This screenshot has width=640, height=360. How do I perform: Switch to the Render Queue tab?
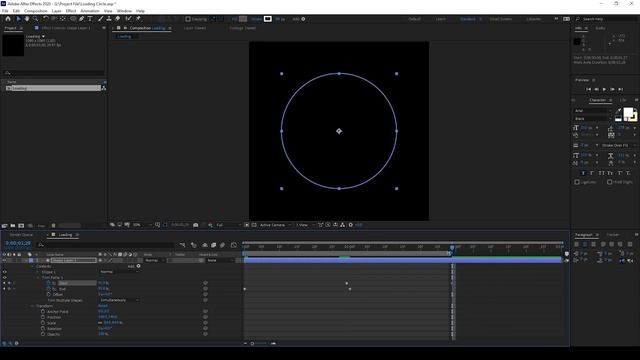21,235
